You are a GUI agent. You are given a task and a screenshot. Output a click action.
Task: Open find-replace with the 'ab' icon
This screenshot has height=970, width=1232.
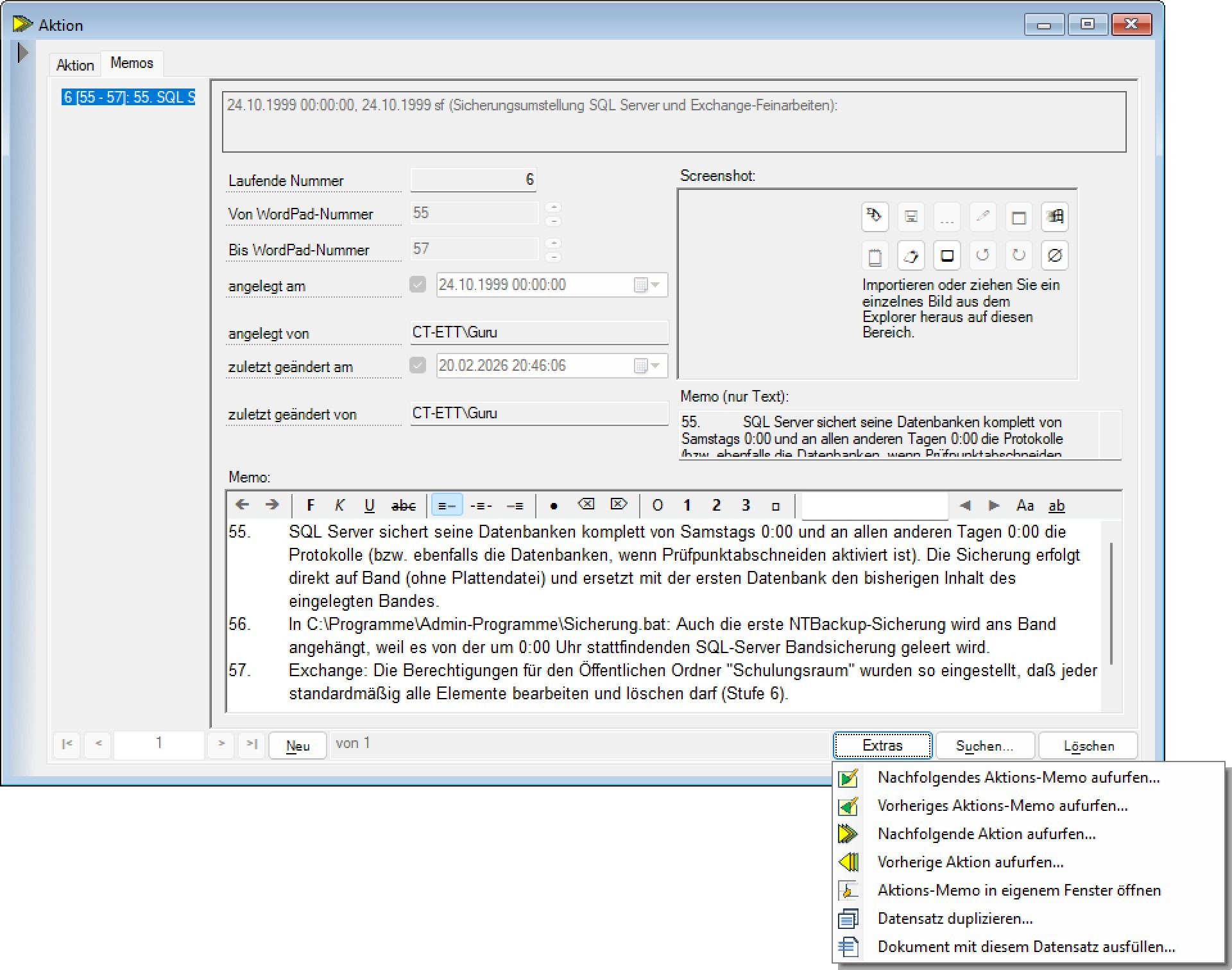click(1056, 506)
